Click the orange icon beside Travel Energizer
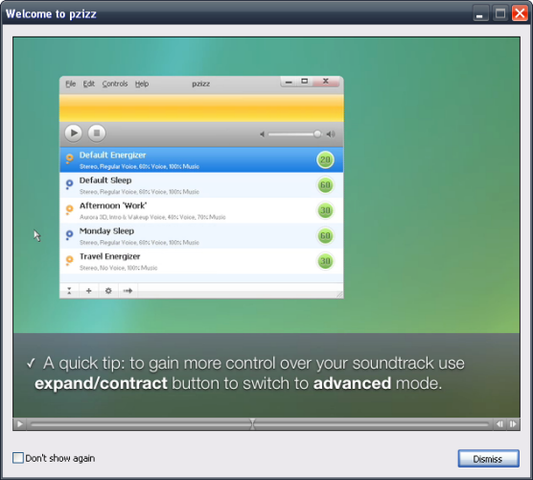This screenshot has height=480, width=533. click(69, 260)
